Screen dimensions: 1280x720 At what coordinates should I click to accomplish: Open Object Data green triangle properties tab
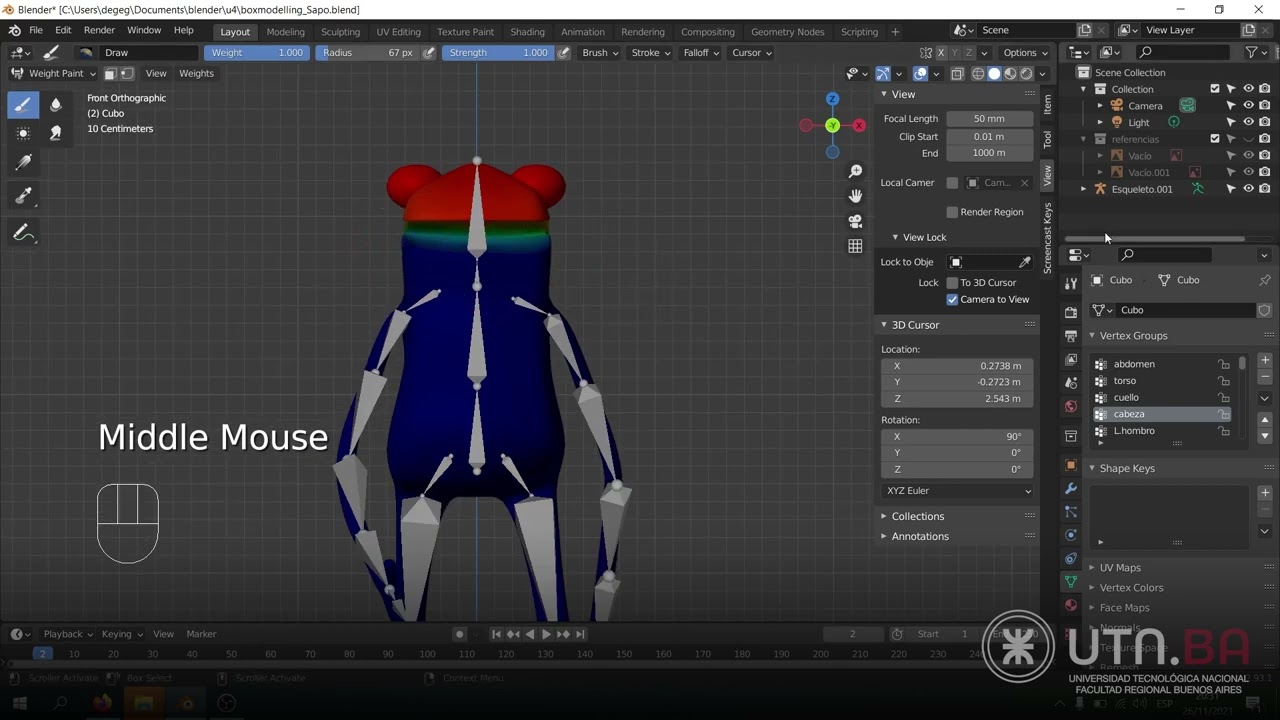1071,581
